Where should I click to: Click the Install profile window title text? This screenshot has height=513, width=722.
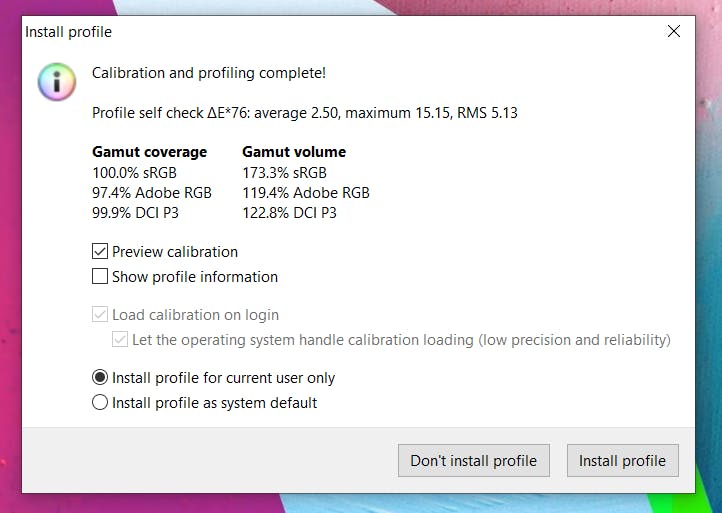69,32
